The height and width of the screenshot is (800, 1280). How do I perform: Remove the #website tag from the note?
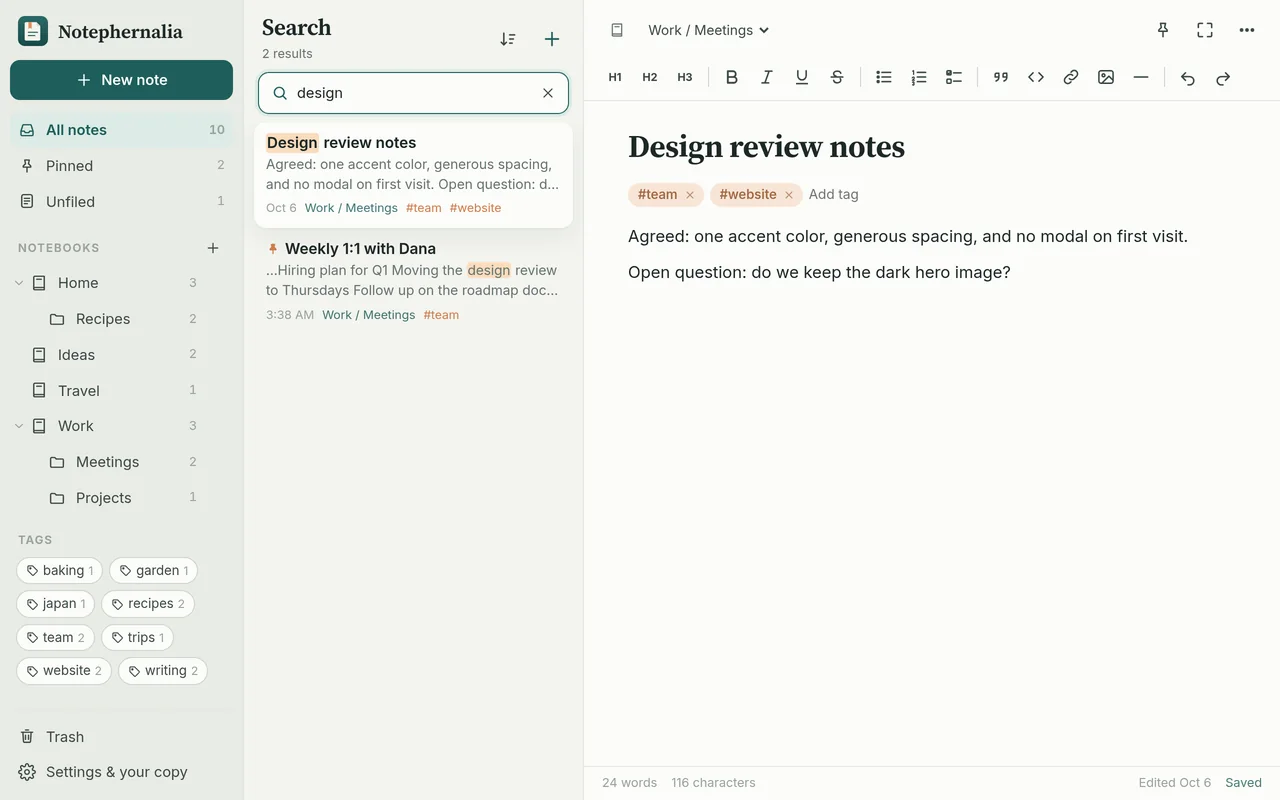click(789, 195)
